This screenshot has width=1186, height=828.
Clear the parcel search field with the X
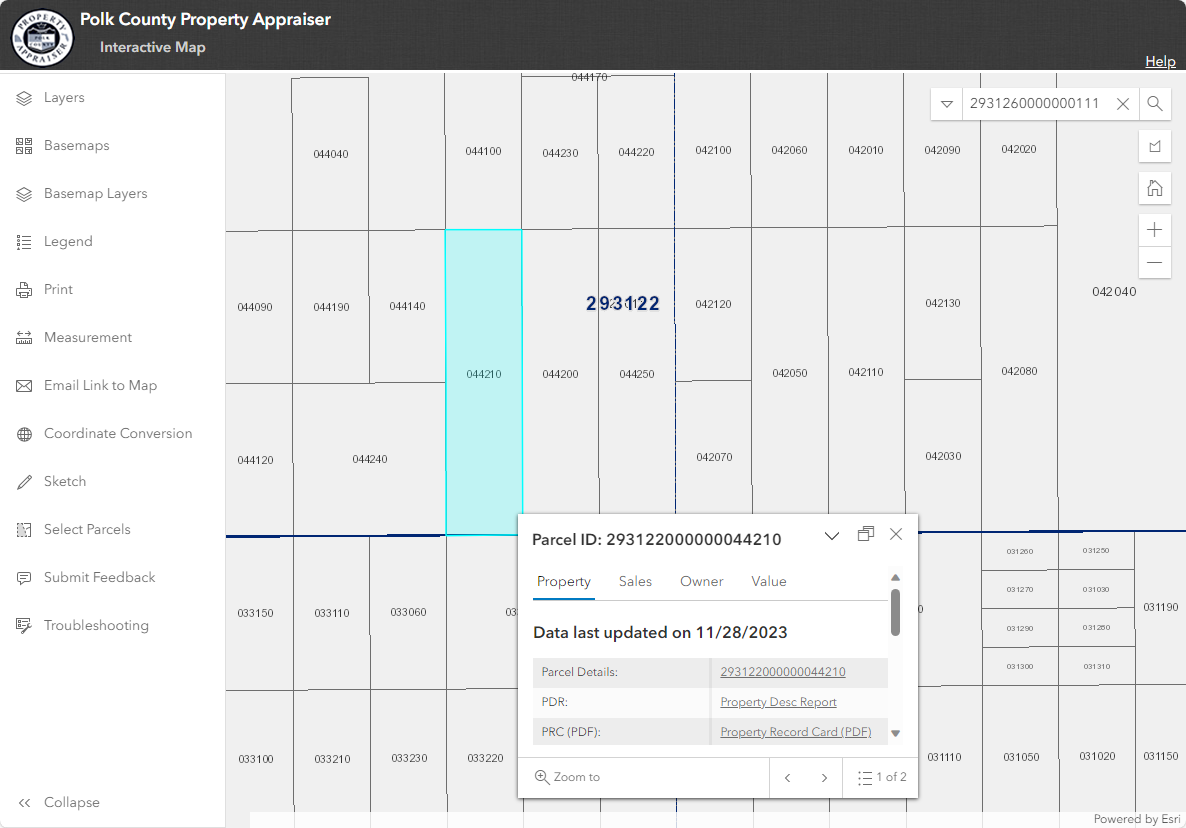(x=1122, y=103)
